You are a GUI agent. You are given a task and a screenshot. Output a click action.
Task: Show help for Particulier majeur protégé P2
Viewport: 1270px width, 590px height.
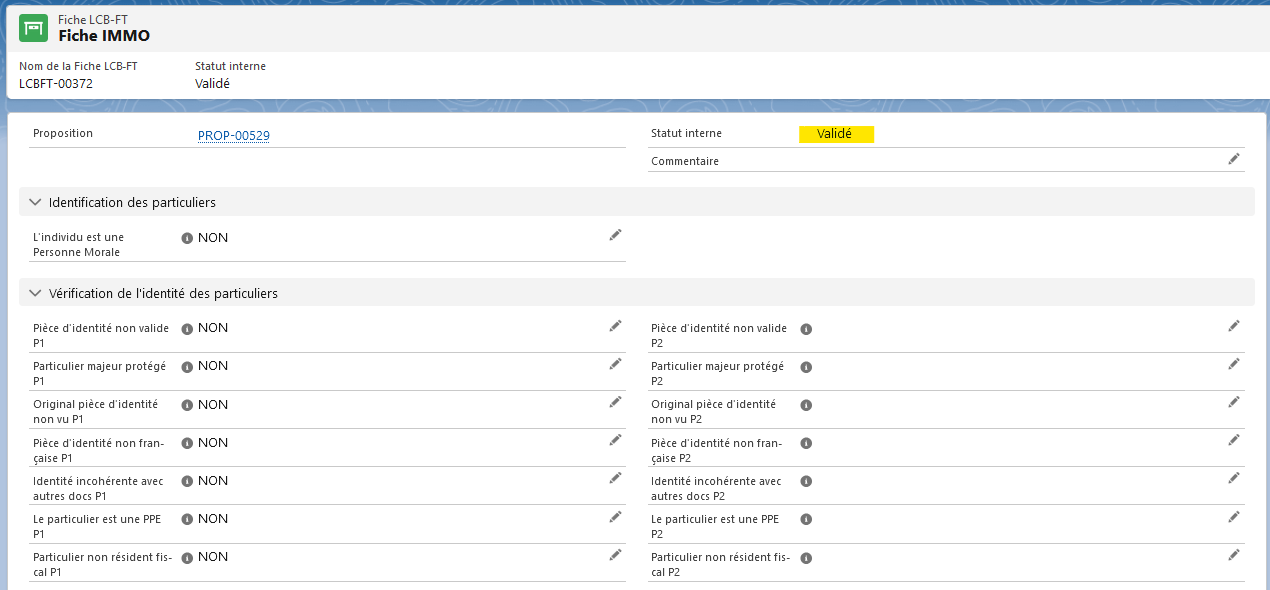click(x=806, y=367)
